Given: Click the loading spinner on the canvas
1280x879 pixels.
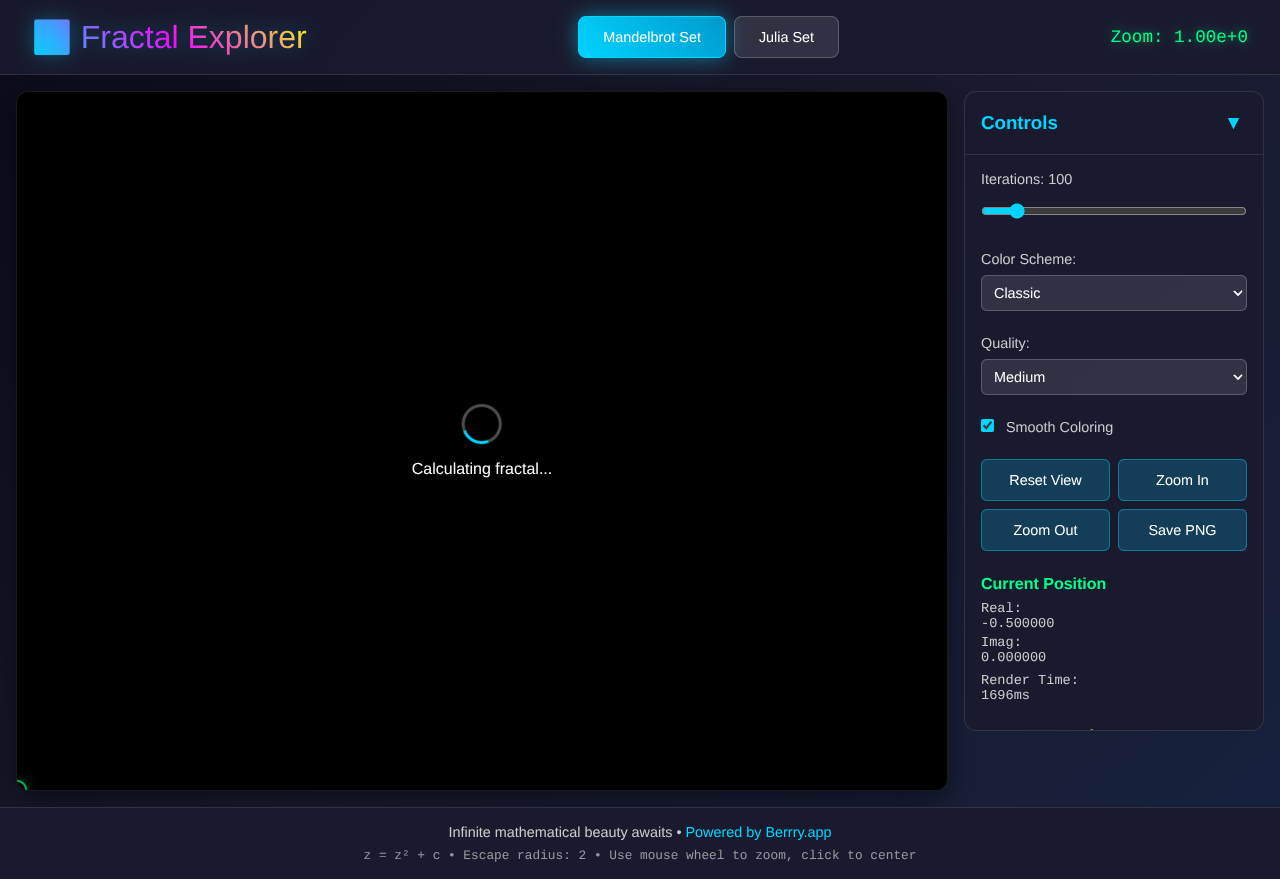Looking at the screenshot, I should 481,423.
